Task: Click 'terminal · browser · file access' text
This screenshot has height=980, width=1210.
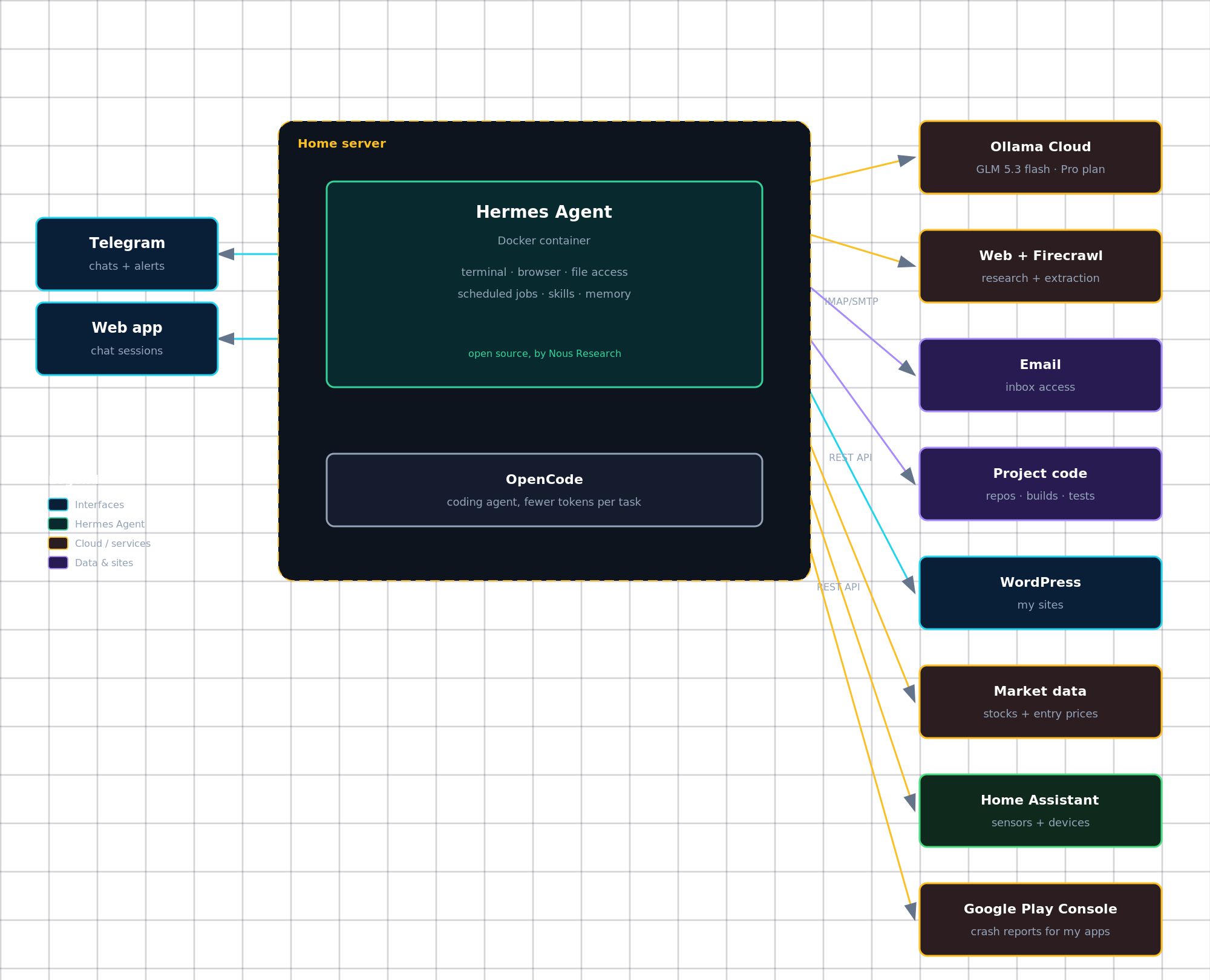Action: (544, 272)
